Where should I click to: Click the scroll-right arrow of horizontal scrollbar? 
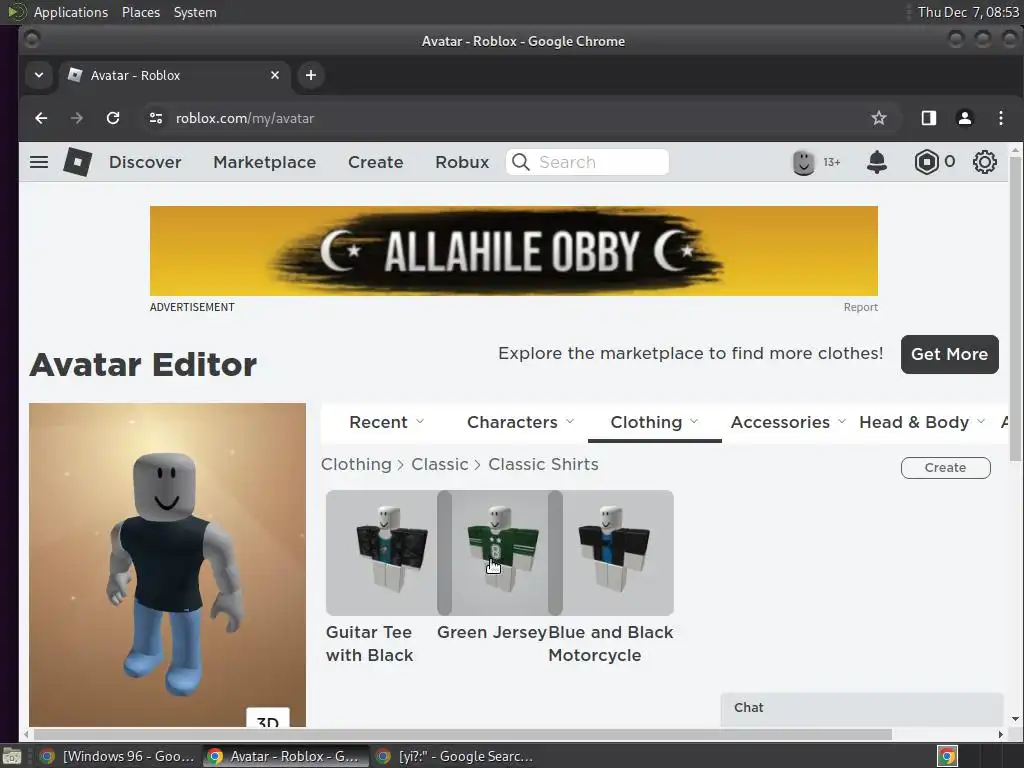click(1000, 735)
